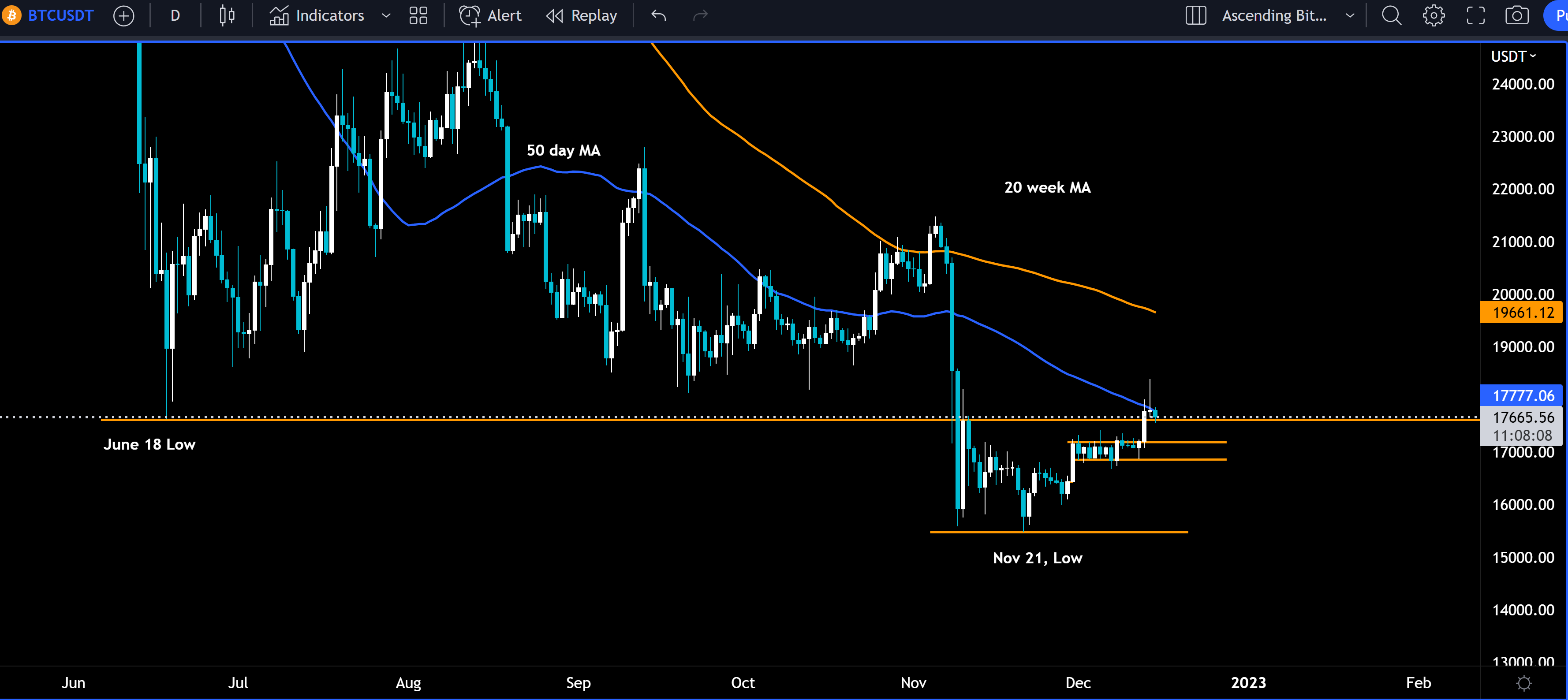Create a new Alert

tap(490, 16)
